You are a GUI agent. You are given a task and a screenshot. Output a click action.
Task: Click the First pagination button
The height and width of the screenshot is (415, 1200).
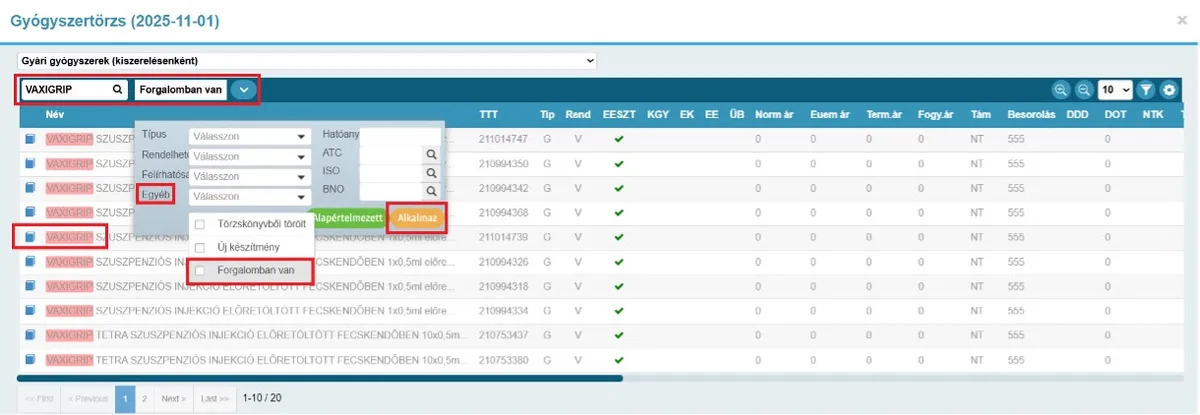point(39,398)
